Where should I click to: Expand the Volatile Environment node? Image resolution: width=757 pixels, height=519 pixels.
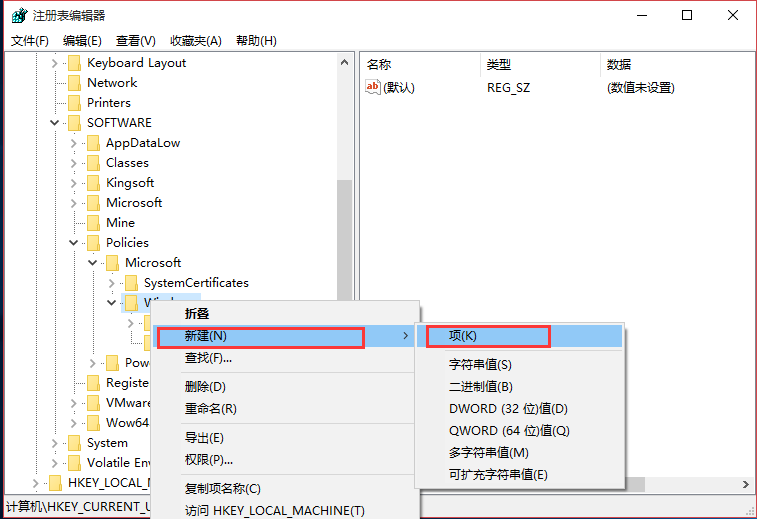click(x=55, y=463)
